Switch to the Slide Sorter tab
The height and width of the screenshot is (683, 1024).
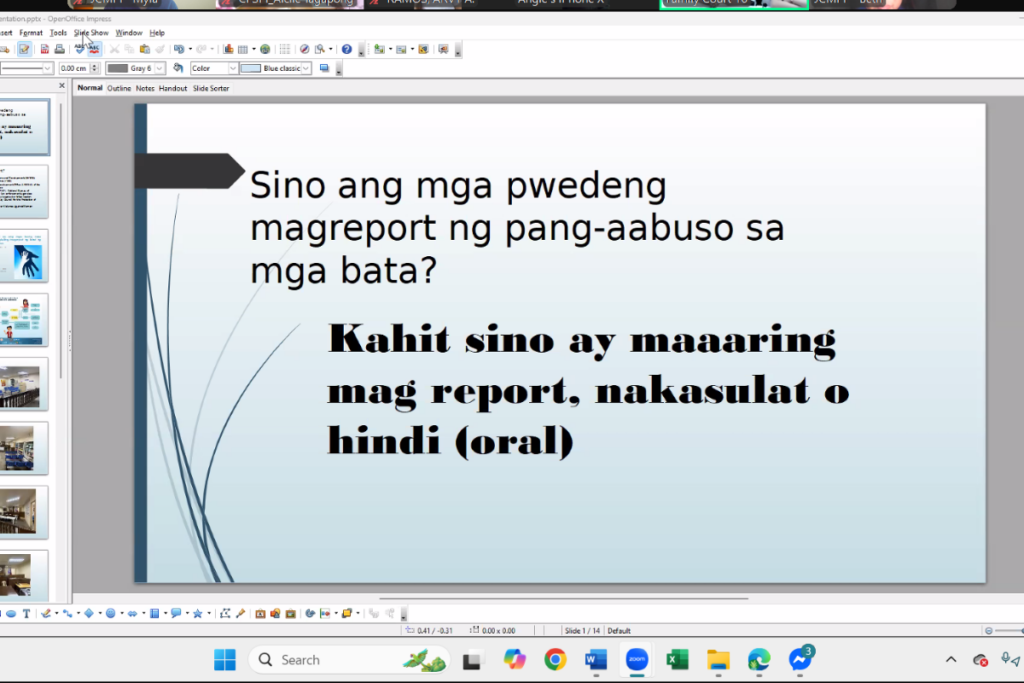pyautogui.click(x=211, y=88)
